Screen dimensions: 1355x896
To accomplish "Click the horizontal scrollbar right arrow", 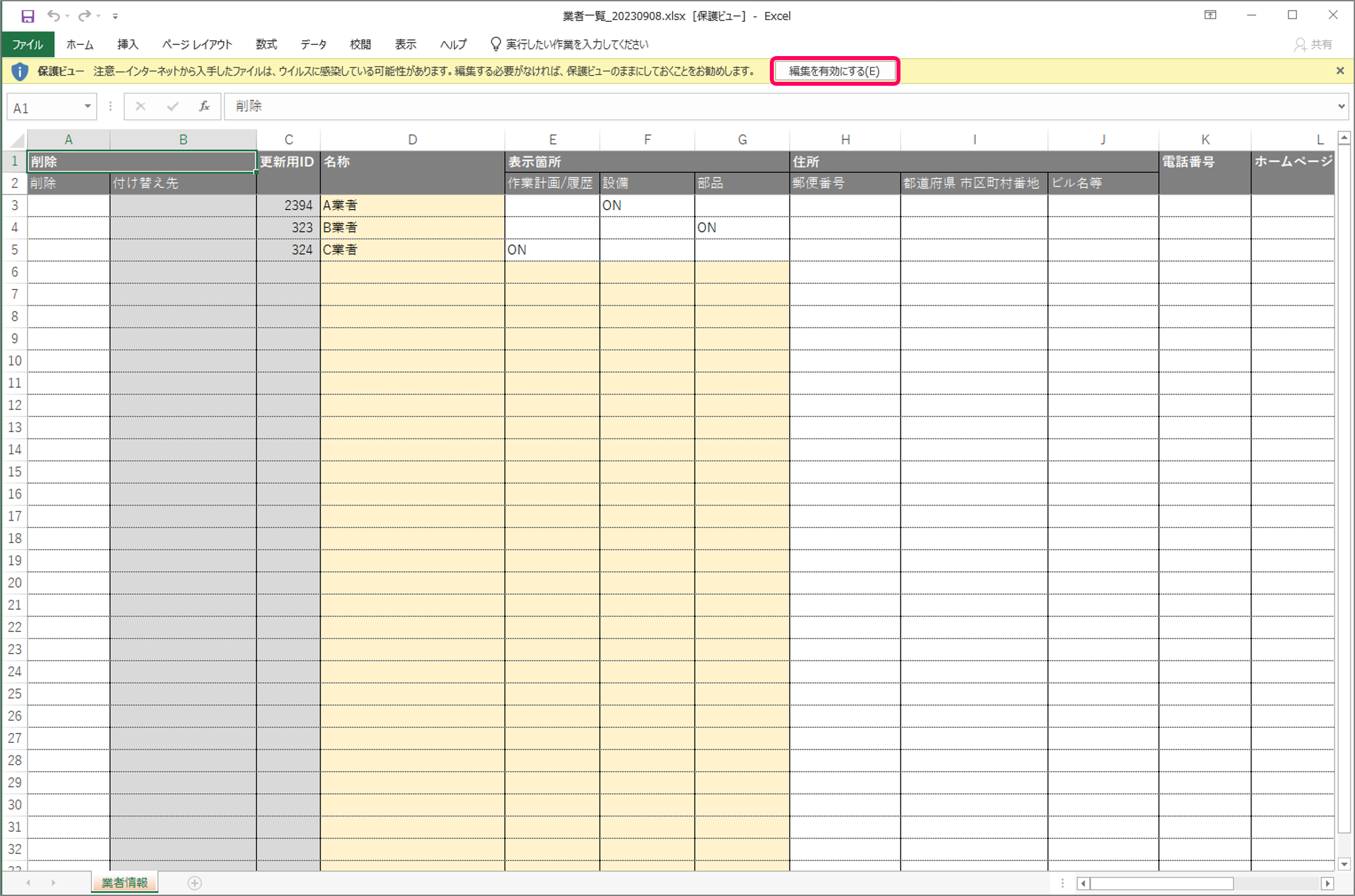I will click(x=1327, y=883).
